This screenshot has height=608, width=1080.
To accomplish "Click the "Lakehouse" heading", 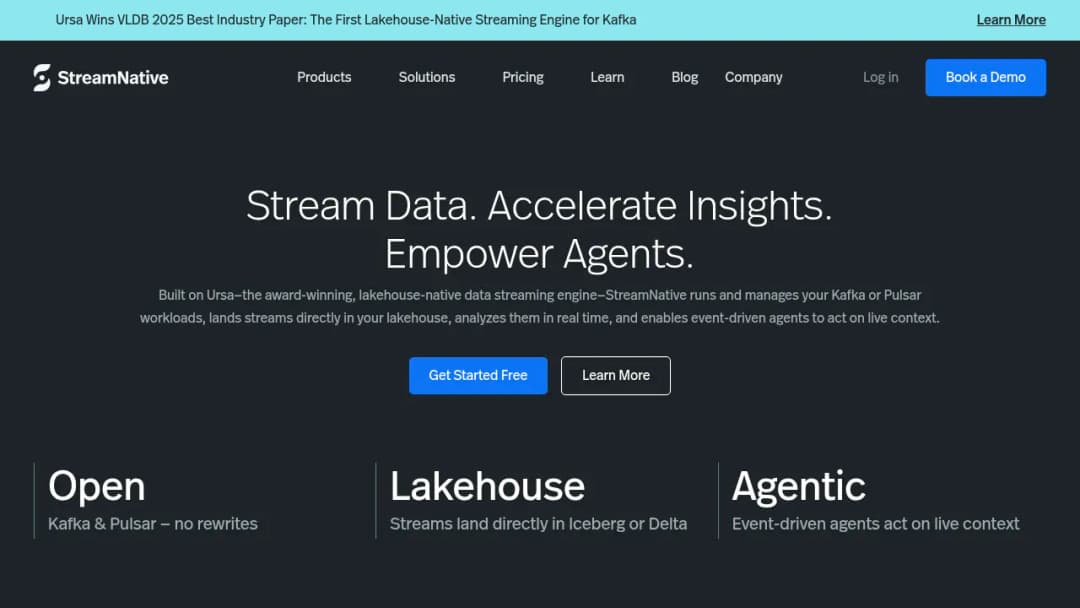I will [x=487, y=486].
